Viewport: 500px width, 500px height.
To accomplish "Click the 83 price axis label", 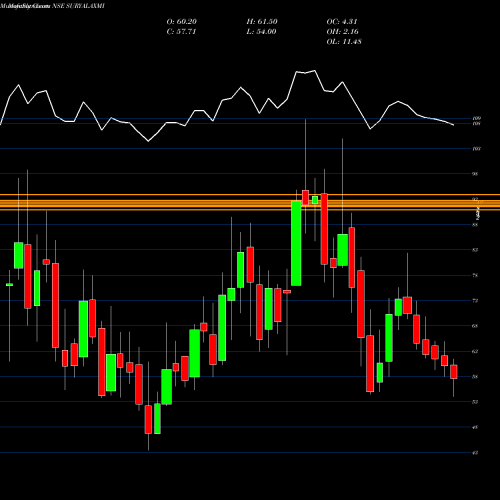I will tap(476, 250).
